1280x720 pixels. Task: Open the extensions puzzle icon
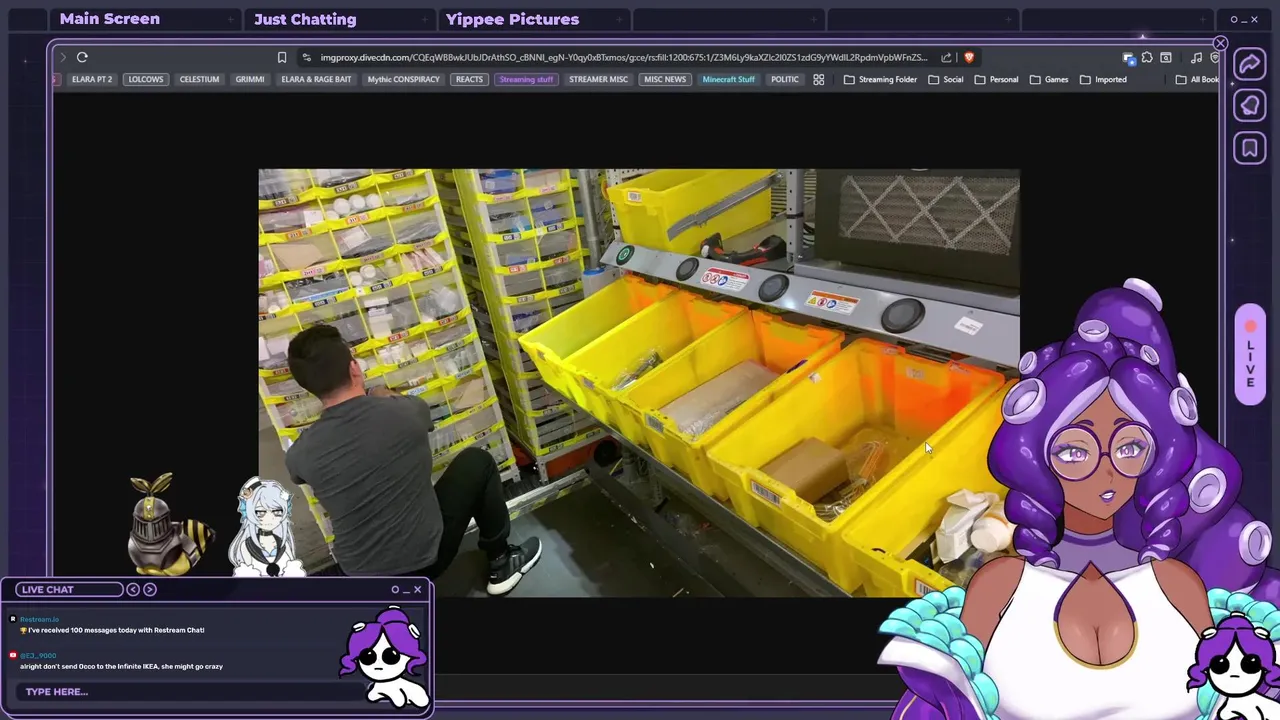click(1147, 57)
